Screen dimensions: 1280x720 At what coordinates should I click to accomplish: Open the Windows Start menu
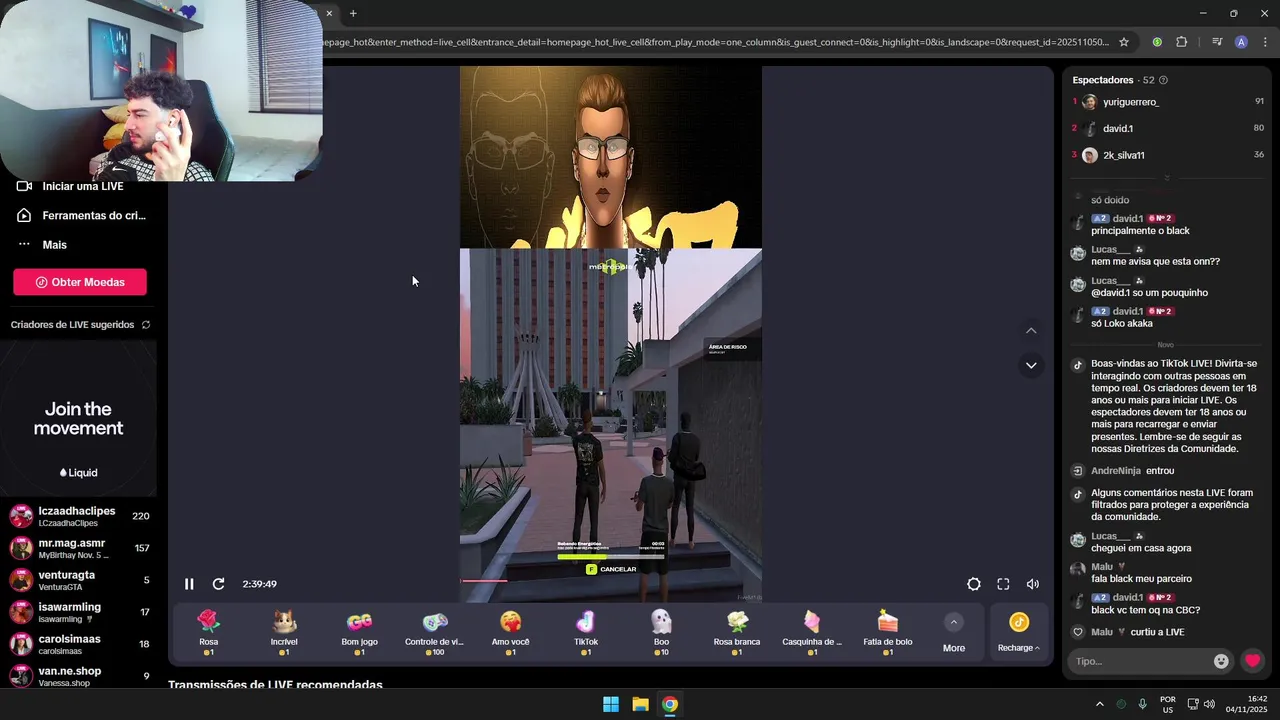[611, 704]
